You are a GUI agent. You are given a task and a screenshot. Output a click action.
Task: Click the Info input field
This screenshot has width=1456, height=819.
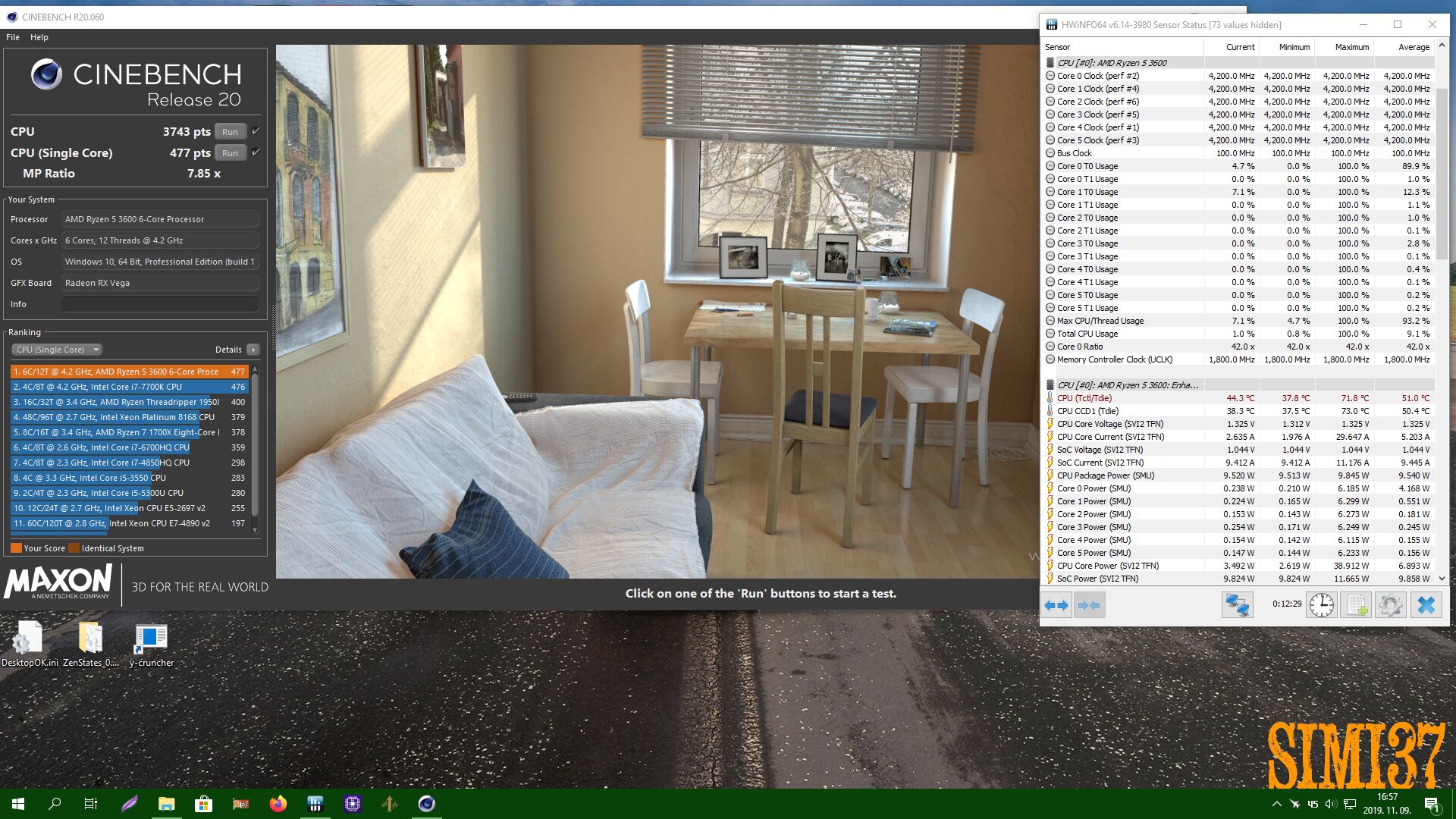pos(160,304)
